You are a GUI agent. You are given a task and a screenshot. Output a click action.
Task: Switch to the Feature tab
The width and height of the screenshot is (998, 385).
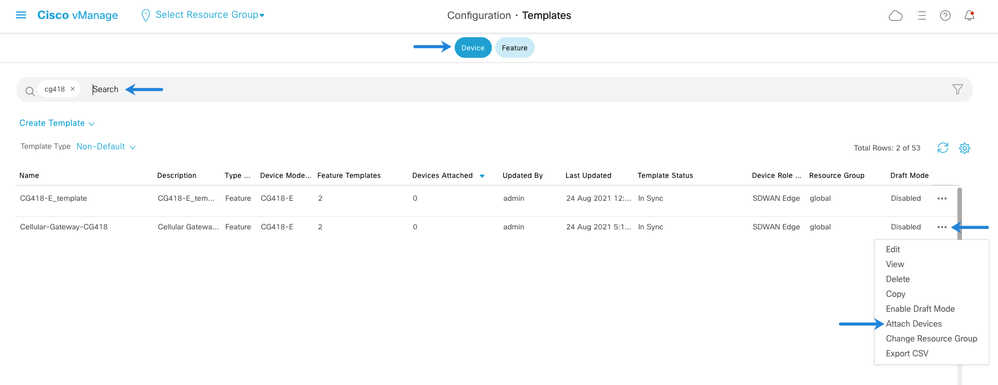(x=515, y=48)
